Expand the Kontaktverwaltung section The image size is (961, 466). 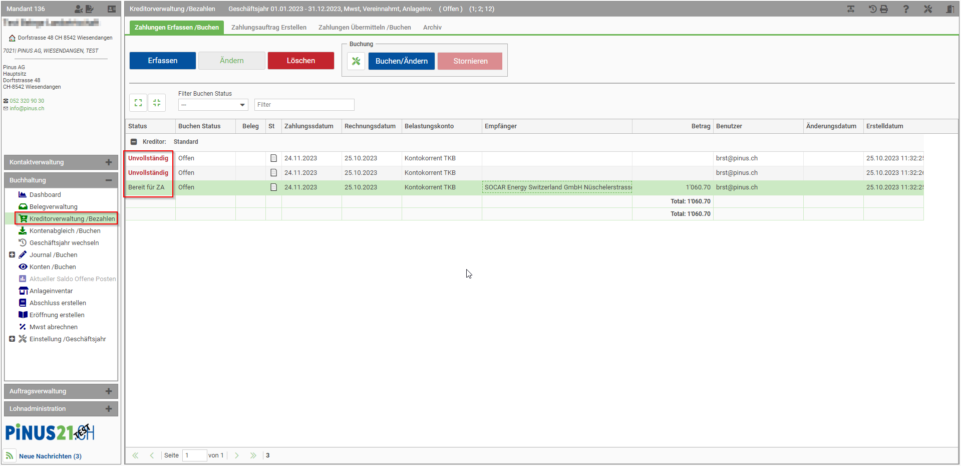coord(108,162)
